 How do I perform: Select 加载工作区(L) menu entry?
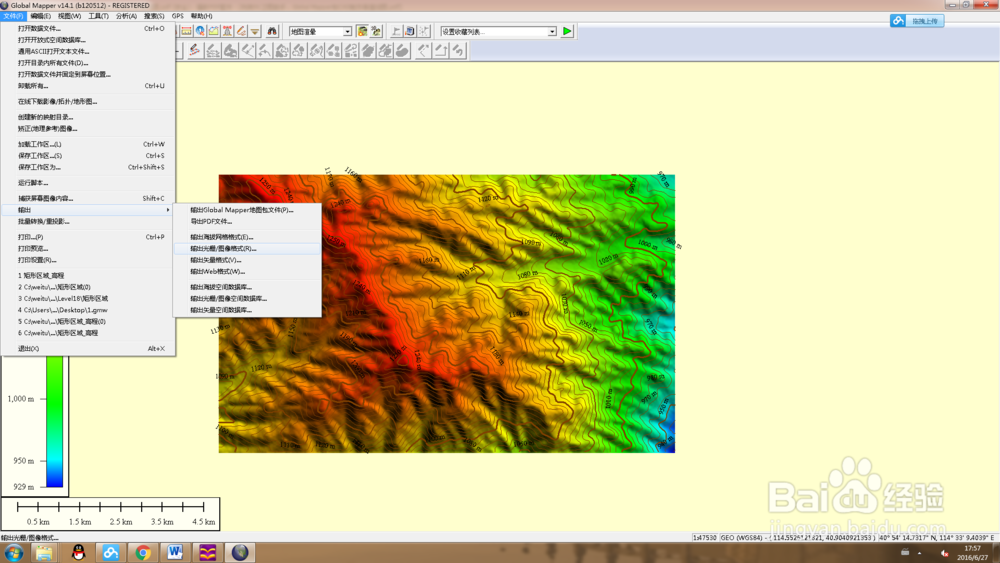pyautogui.click(x=88, y=144)
